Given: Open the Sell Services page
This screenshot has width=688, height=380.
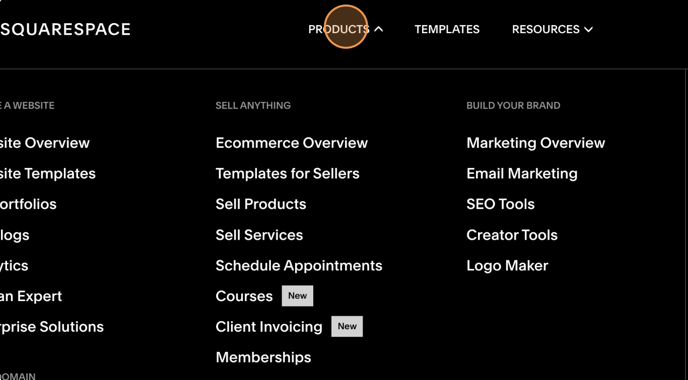Looking at the screenshot, I should point(259,235).
